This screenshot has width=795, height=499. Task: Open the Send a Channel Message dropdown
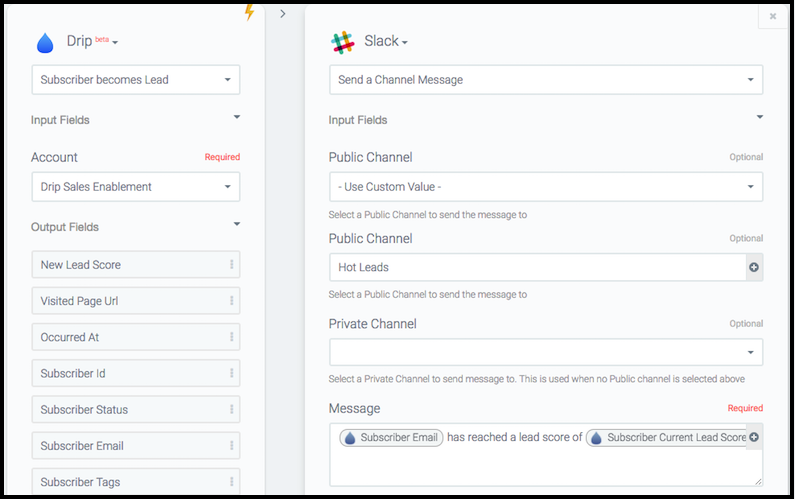545,79
